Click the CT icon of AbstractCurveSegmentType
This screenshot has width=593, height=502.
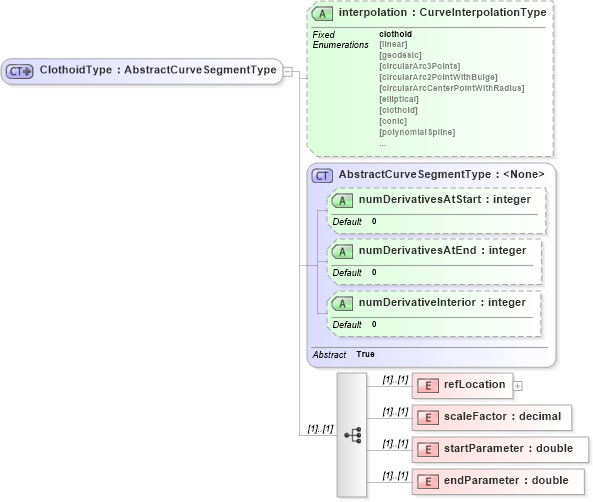322,176
